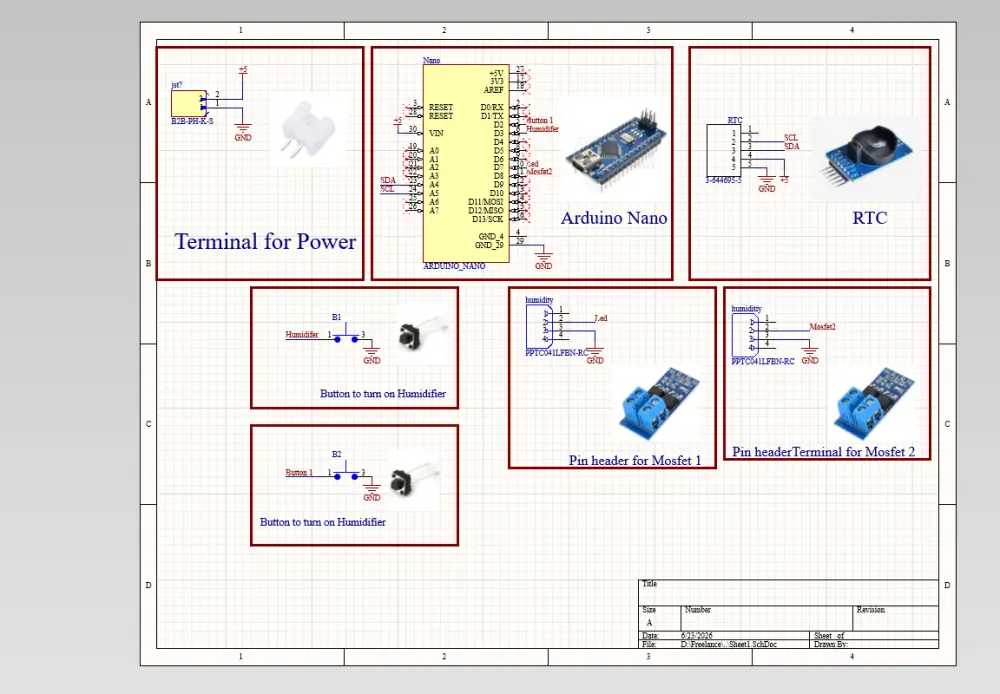Click the white JST connector photo
Image resolution: width=1000 pixels, height=694 pixels.
tap(308, 130)
